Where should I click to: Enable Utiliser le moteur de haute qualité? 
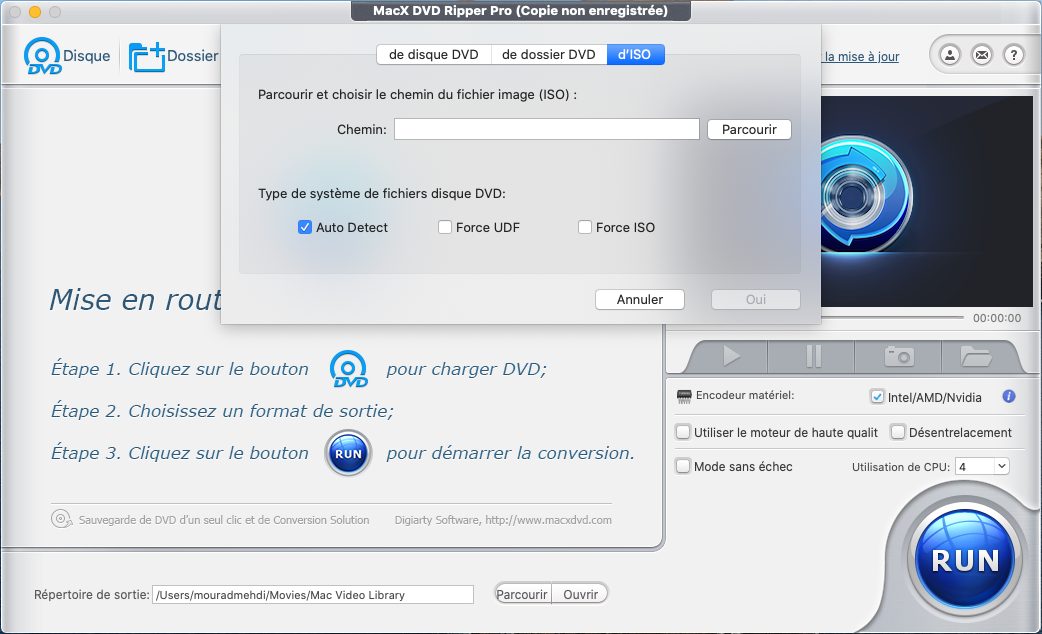683,432
